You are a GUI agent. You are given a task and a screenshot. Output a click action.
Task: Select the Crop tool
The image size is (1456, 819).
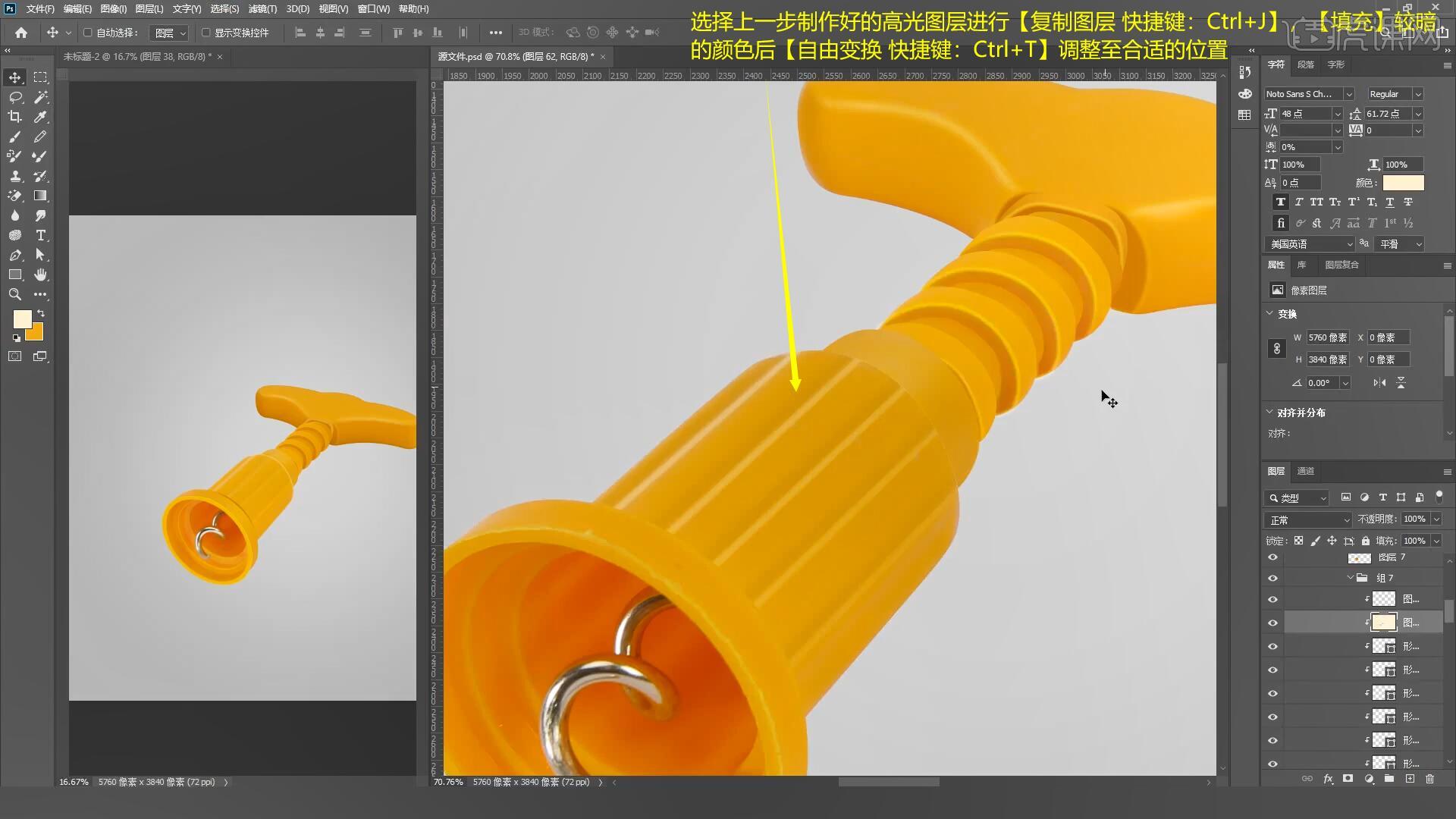(14, 117)
